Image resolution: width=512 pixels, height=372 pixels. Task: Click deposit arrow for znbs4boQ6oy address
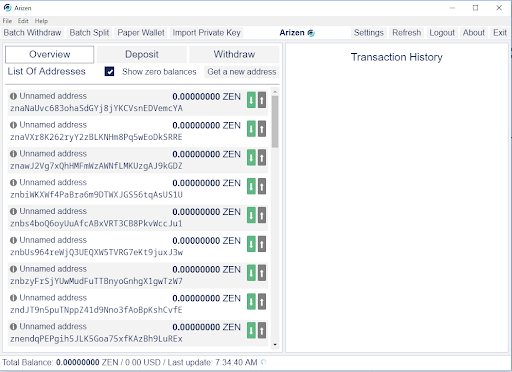tap(251, 215)
